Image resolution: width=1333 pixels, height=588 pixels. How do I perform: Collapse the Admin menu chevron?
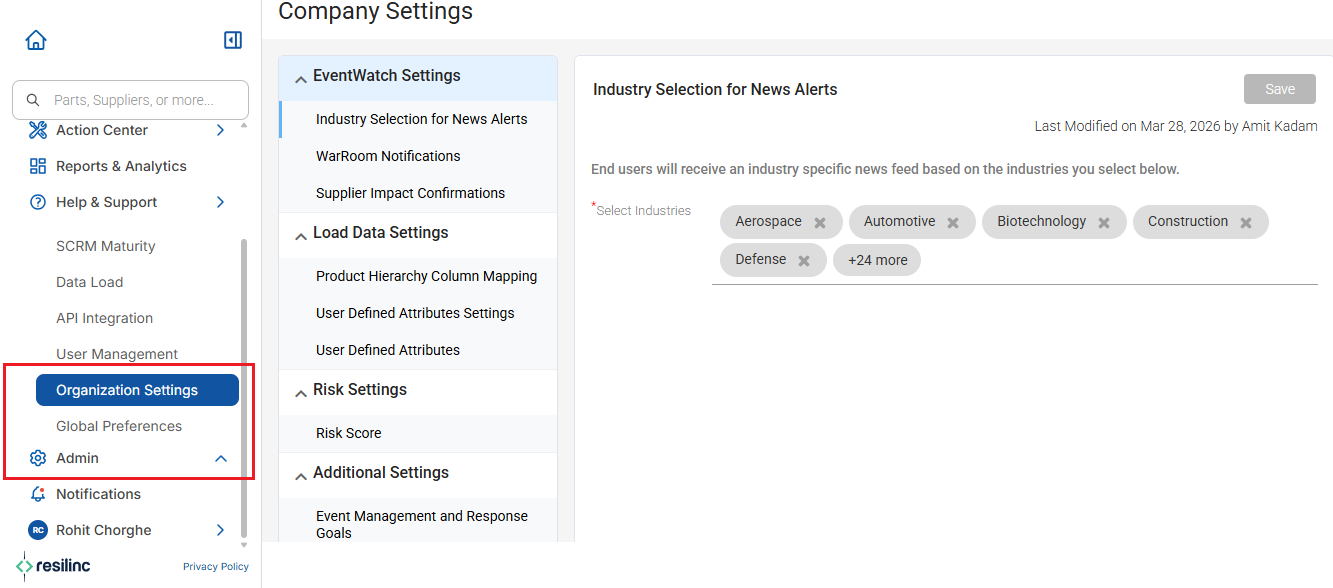[221, 458]
